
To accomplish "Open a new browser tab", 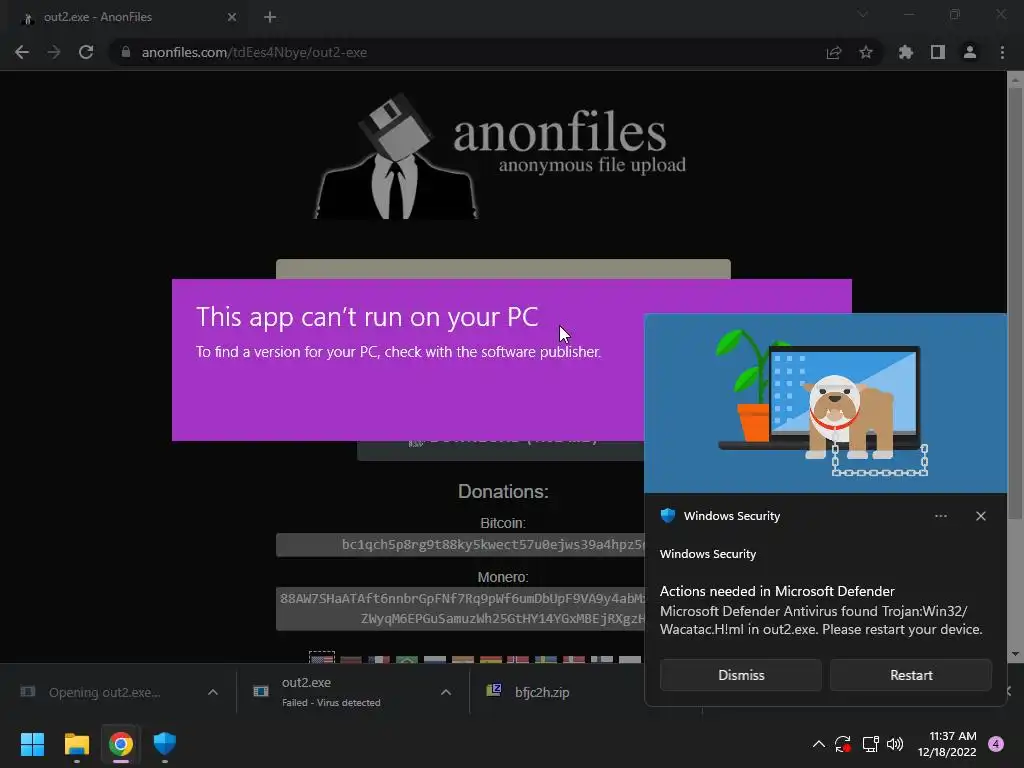I will pos(270,17).
